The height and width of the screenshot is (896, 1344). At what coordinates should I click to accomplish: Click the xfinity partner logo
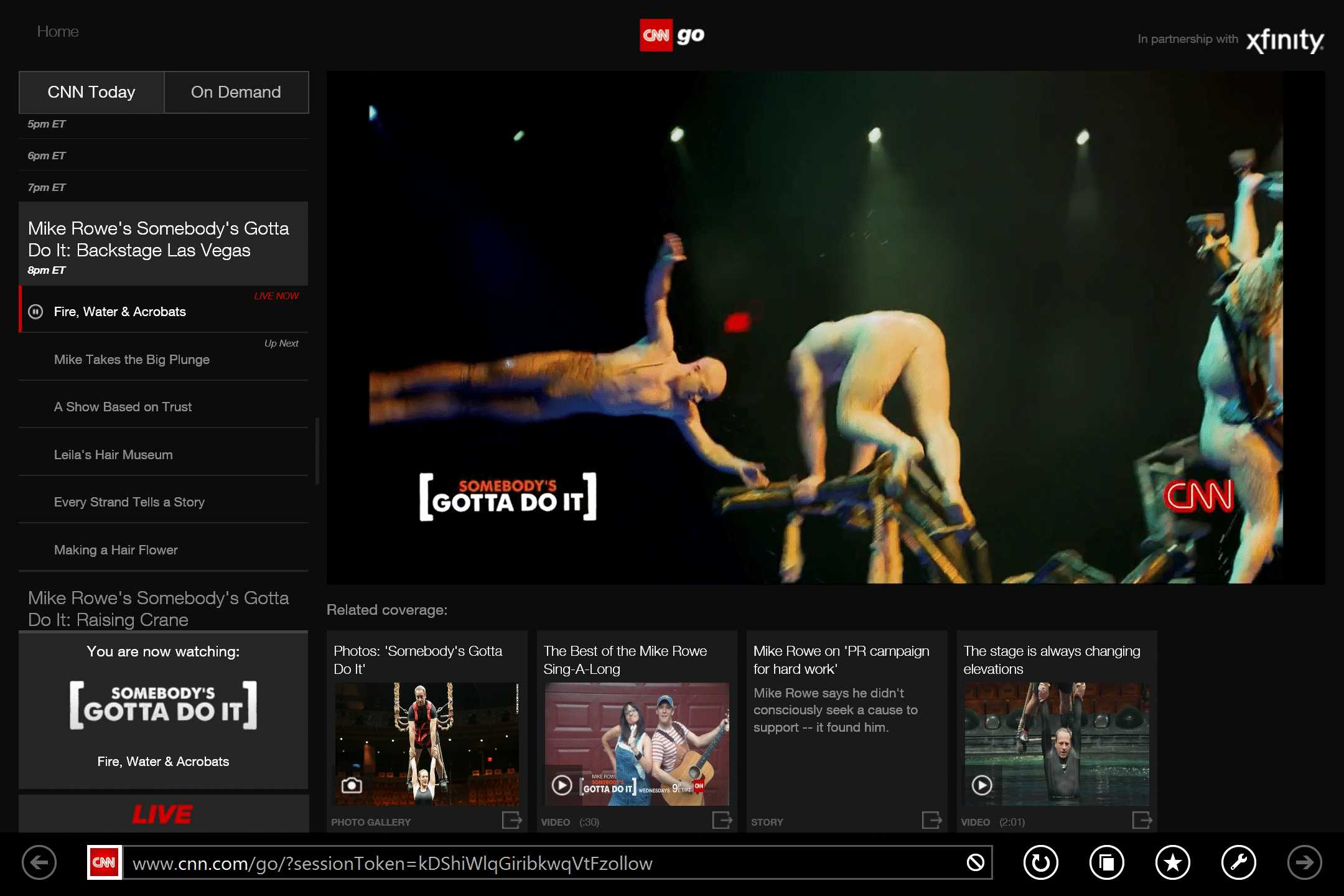[x=1285, y=40]
